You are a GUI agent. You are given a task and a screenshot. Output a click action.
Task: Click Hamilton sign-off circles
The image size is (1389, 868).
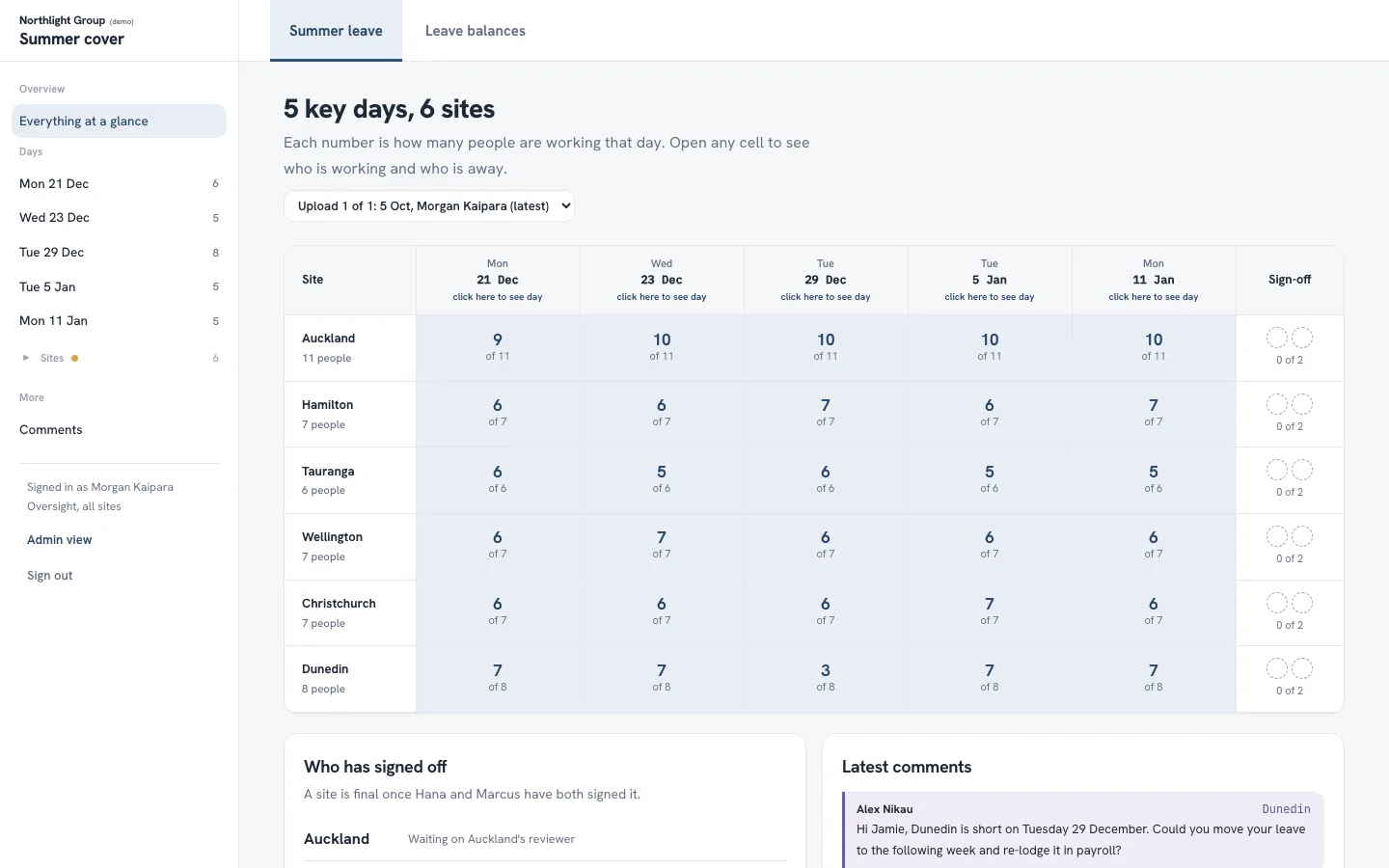(x=1290, y=404)
